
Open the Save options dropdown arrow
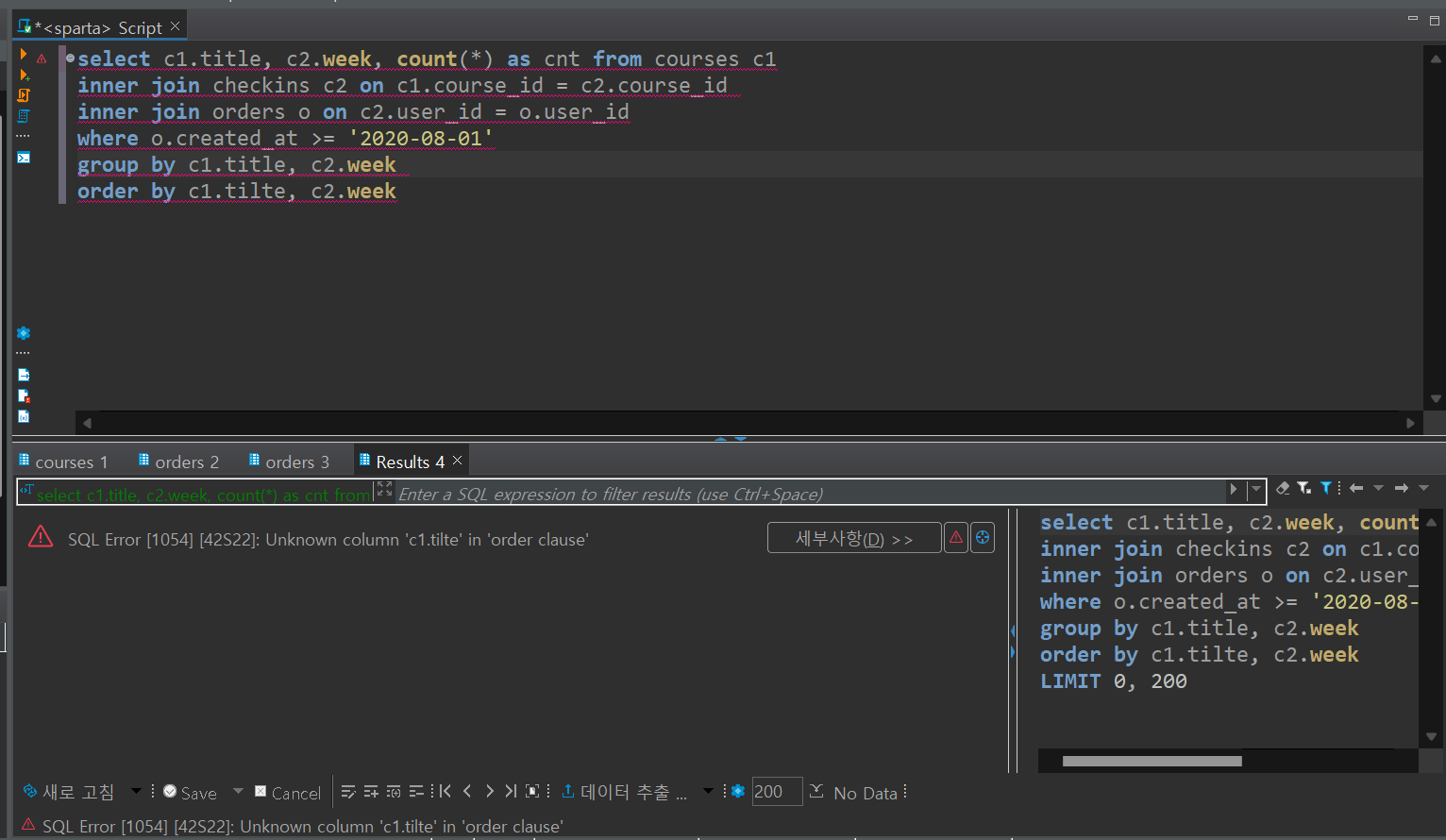[x=238, y=791]
